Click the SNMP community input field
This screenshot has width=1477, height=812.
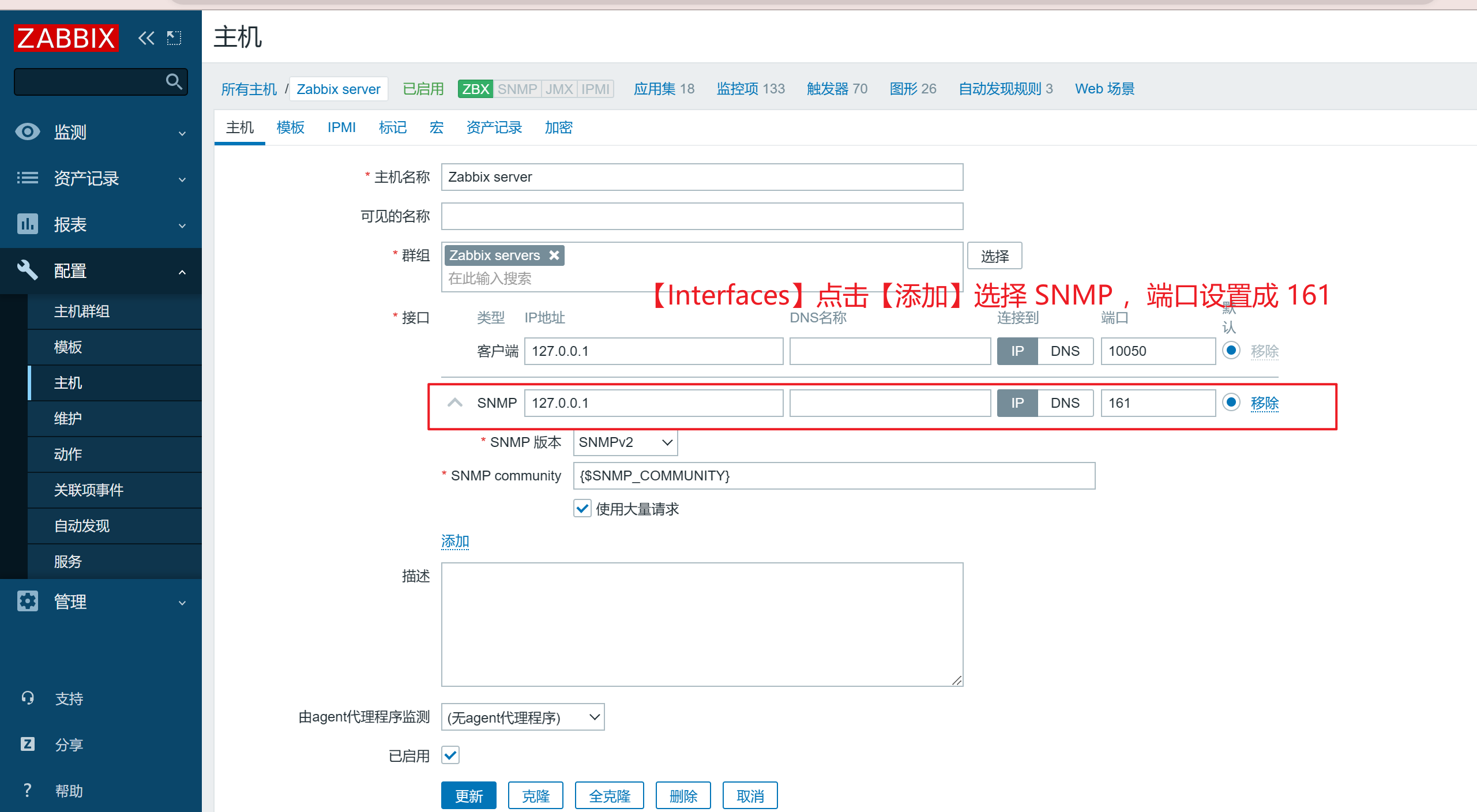tap(834, 476)
